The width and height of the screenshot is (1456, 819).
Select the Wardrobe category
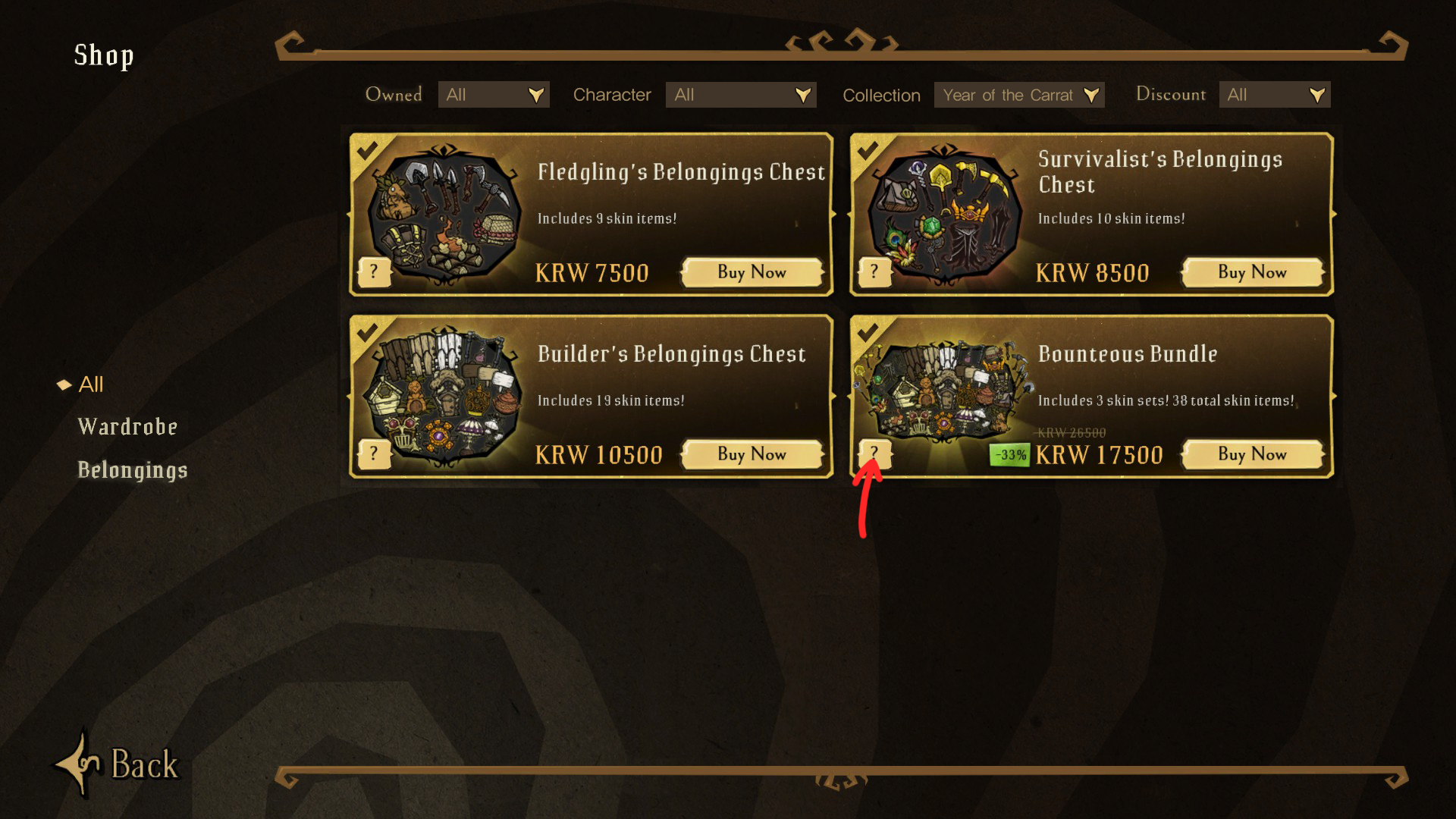[x=127, y=427]
